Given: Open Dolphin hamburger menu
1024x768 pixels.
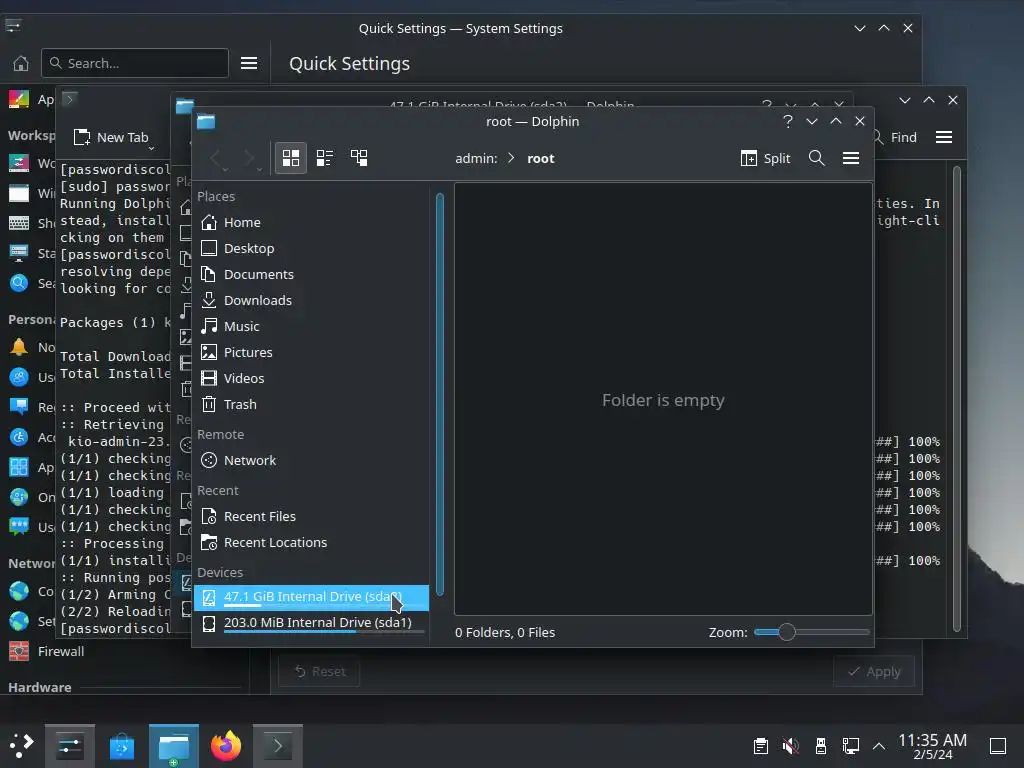Looking at the screenshot, I should click(850, 158).
